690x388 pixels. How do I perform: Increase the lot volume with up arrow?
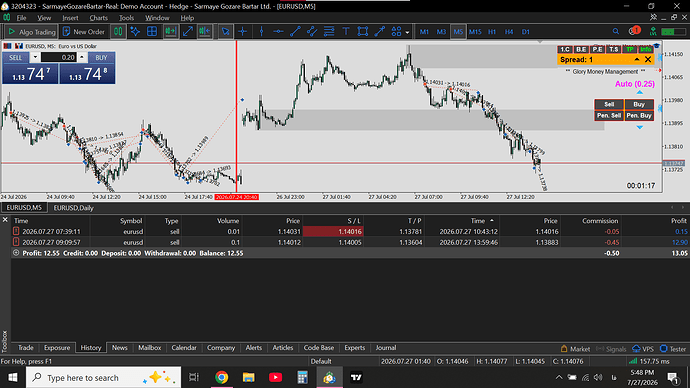82,58
